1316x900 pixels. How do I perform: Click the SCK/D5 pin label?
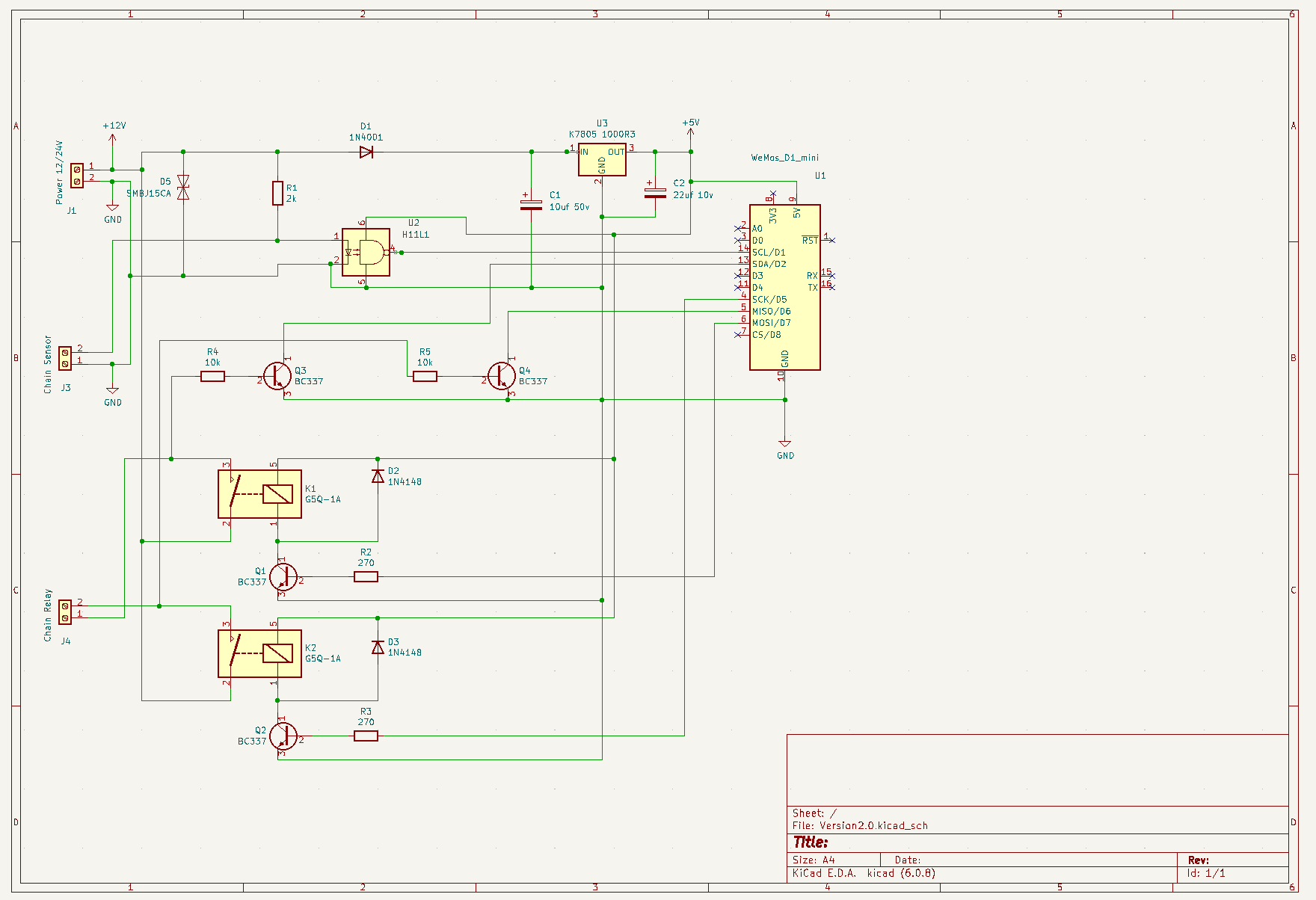[769, 299]
